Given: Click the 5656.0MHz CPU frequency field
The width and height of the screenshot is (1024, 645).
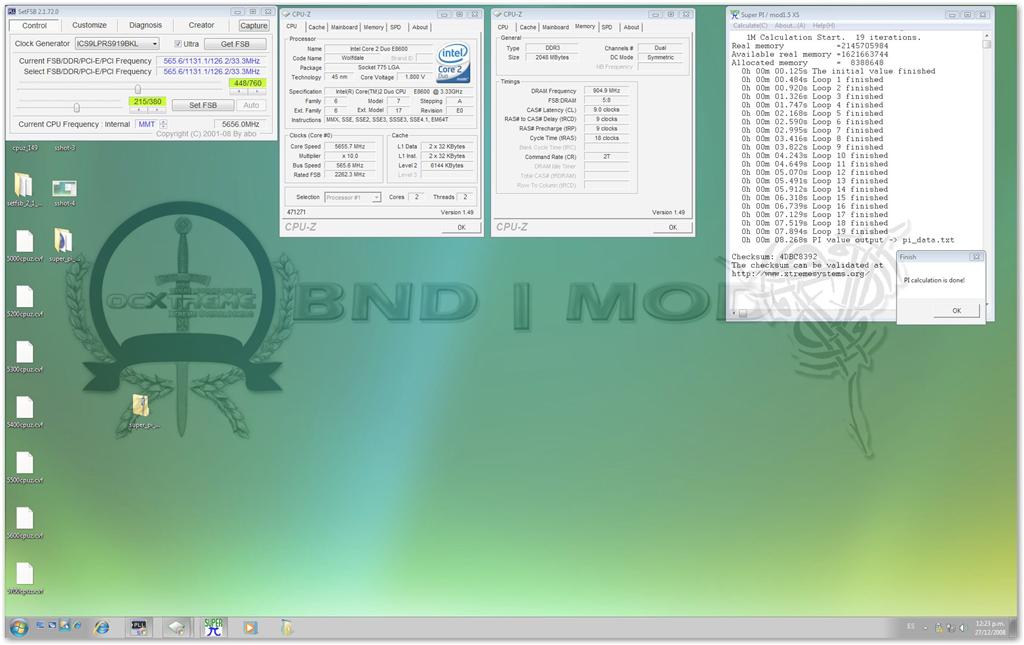Looking at the screenshot, I should [x=240, y=124].
